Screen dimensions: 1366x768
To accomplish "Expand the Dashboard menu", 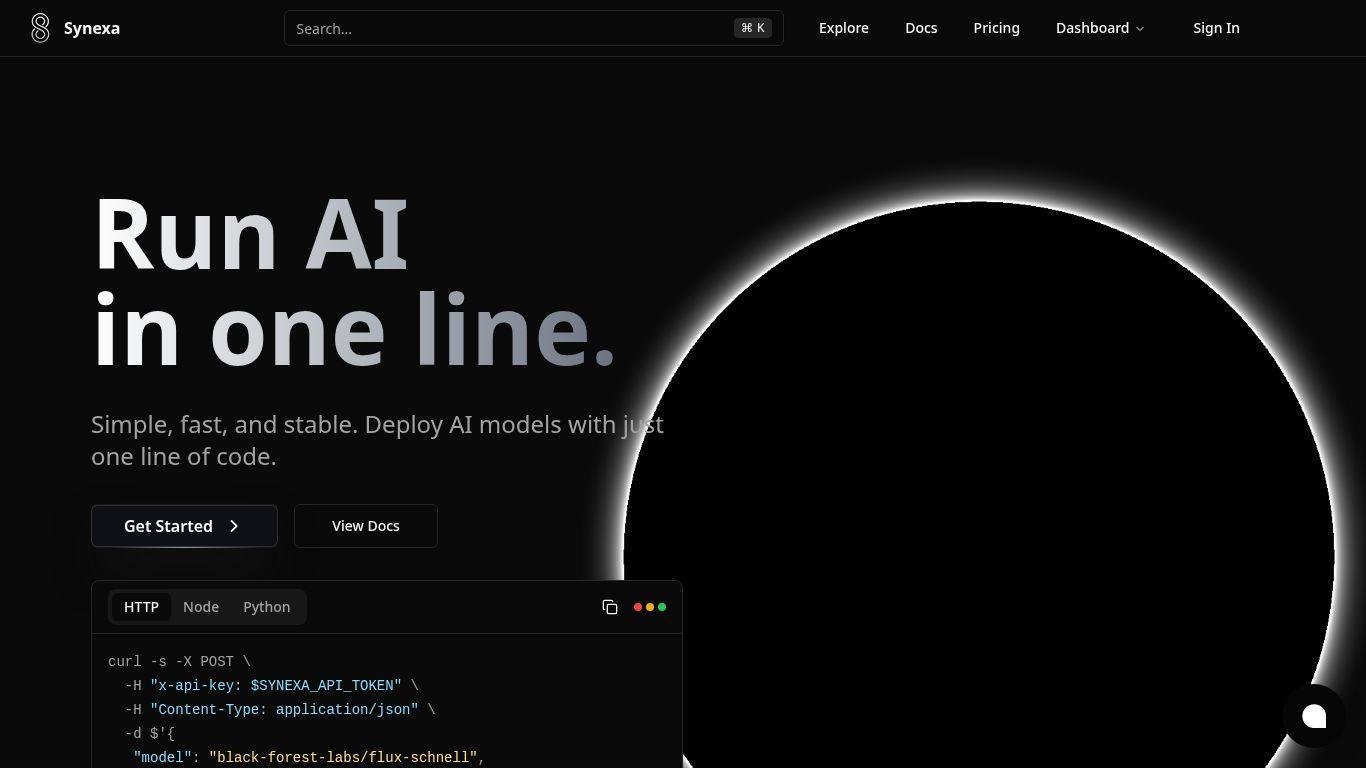I will click(1092, 28).
